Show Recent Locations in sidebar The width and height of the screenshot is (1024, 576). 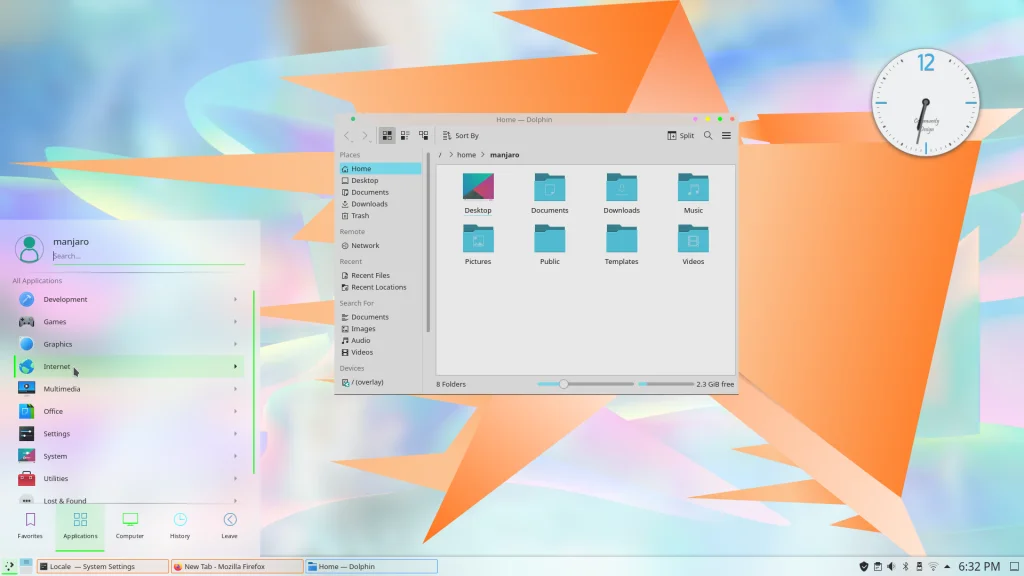coord(380,287)
